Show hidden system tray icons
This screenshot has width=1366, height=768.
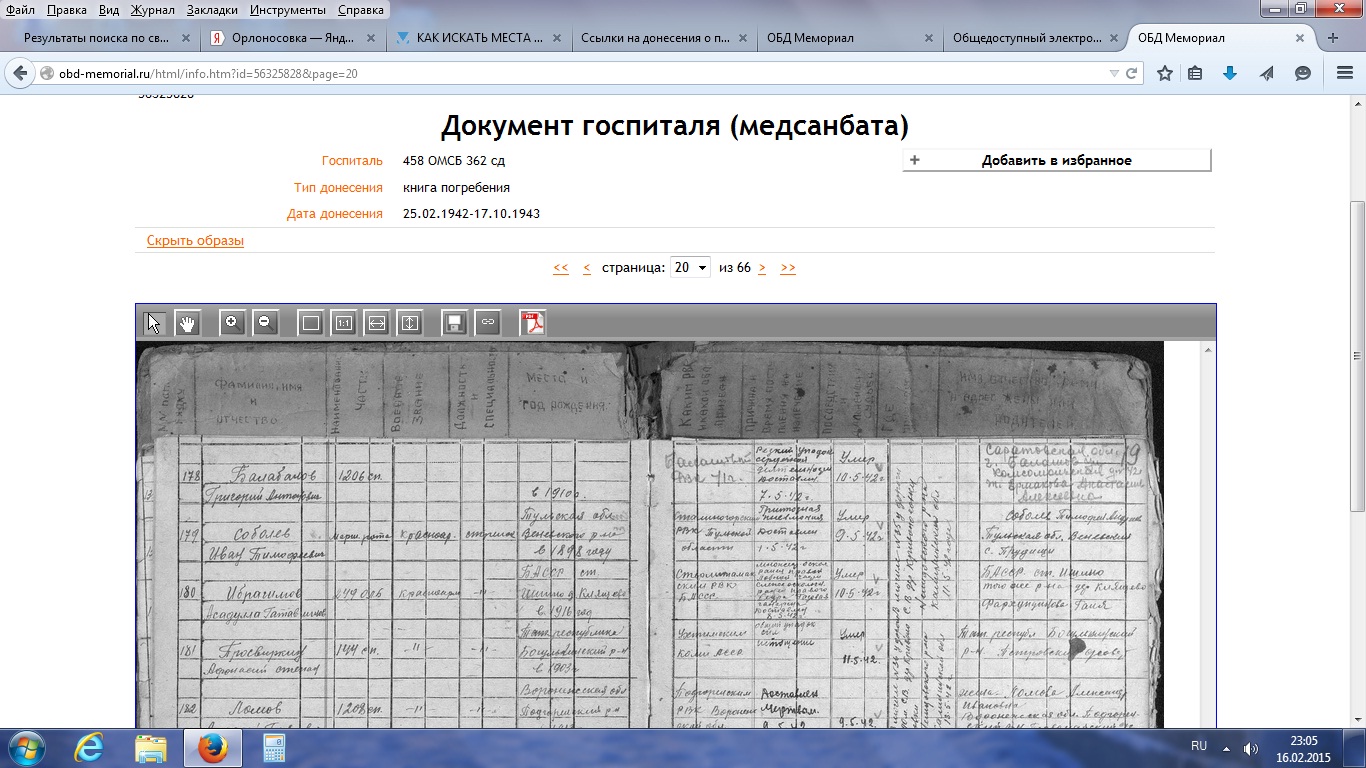(x=1226, y=748)
